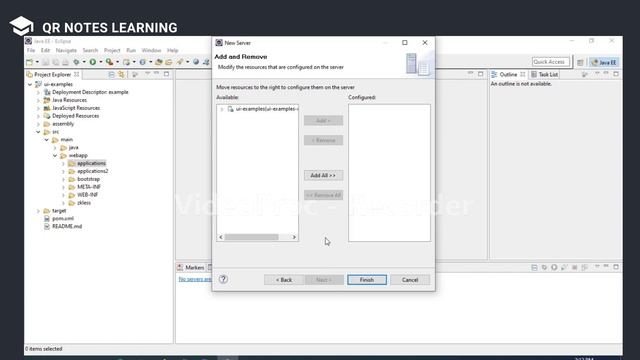Click the New file wizard toolbar icon
Image resolution: width=640 pixels, height=360 pixels.
click(x=29, y=62)
